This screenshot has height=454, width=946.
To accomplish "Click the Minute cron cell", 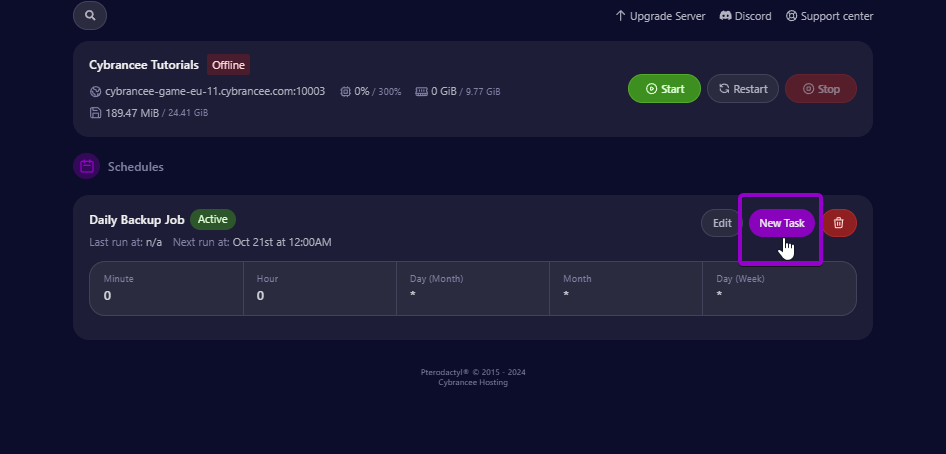I will tap(167, 288).
